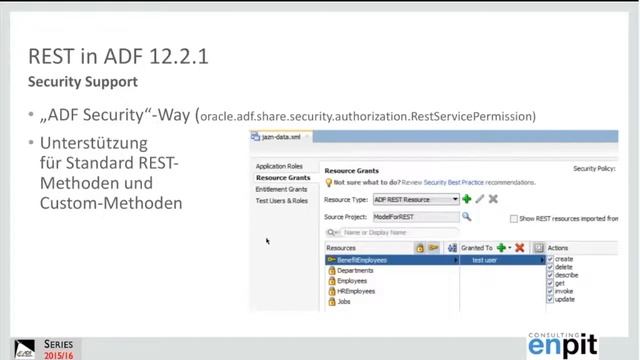Click the Source Project ModelForREST field
Image resolution: width=640 pixels, height=360 pixels.
(416, 217)
